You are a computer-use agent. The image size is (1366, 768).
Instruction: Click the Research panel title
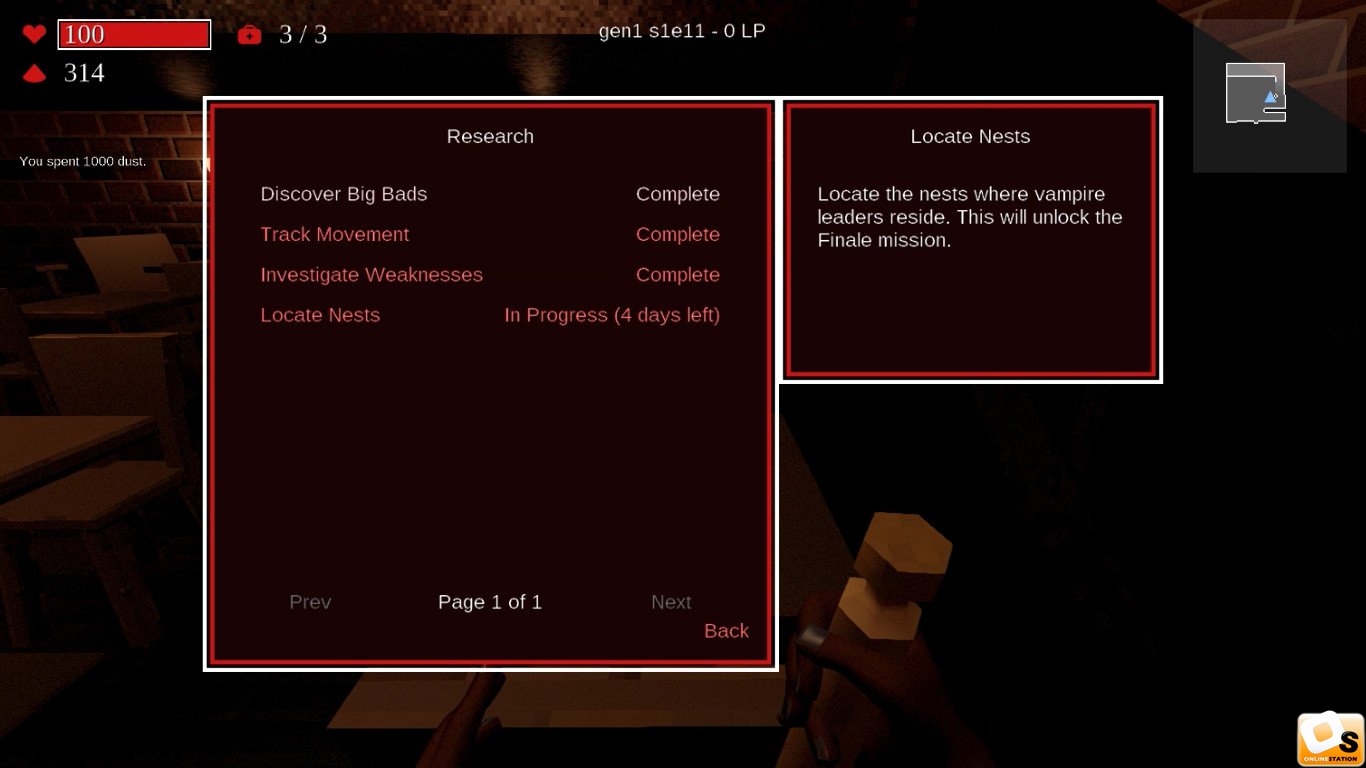tap(490, 136)
